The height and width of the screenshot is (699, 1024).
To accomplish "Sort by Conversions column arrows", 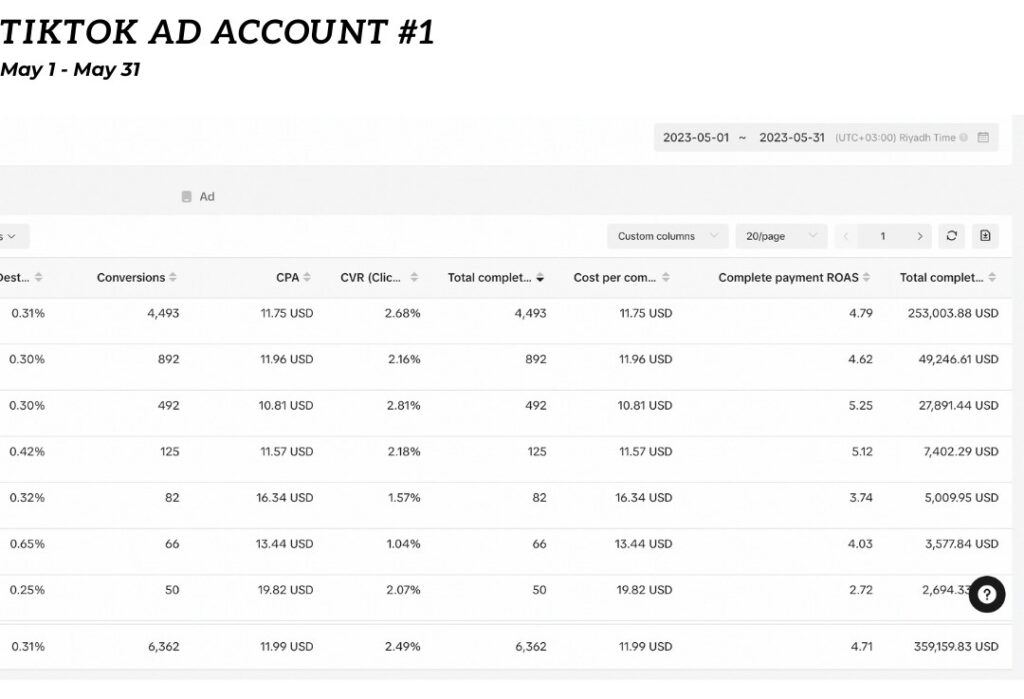I will coord(173,278).
